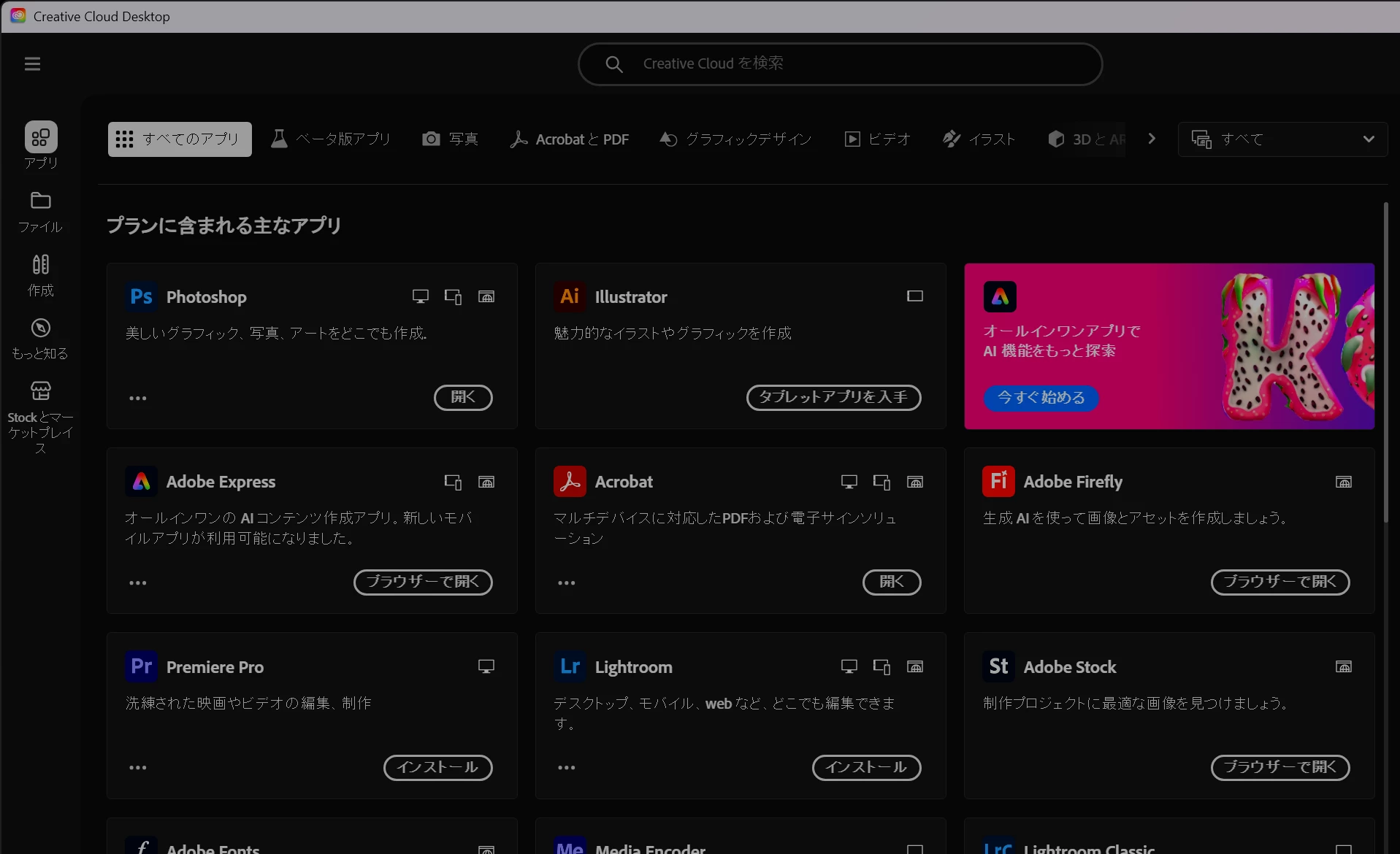Click Photoshop desktop platform icon
The image size is (1400, 854).
click(421, 296)
